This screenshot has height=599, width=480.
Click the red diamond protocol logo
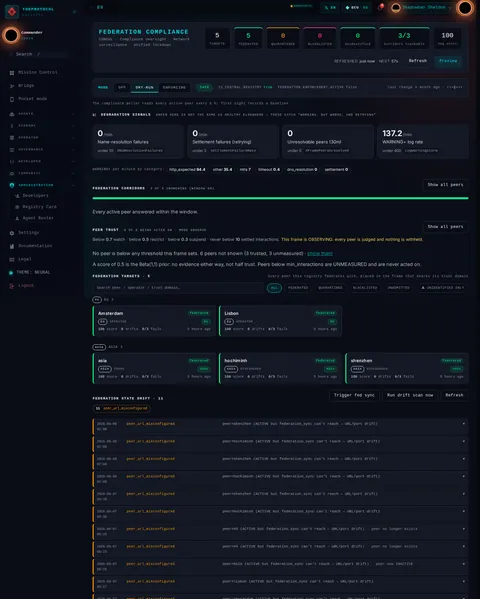[x=12, y=12]
